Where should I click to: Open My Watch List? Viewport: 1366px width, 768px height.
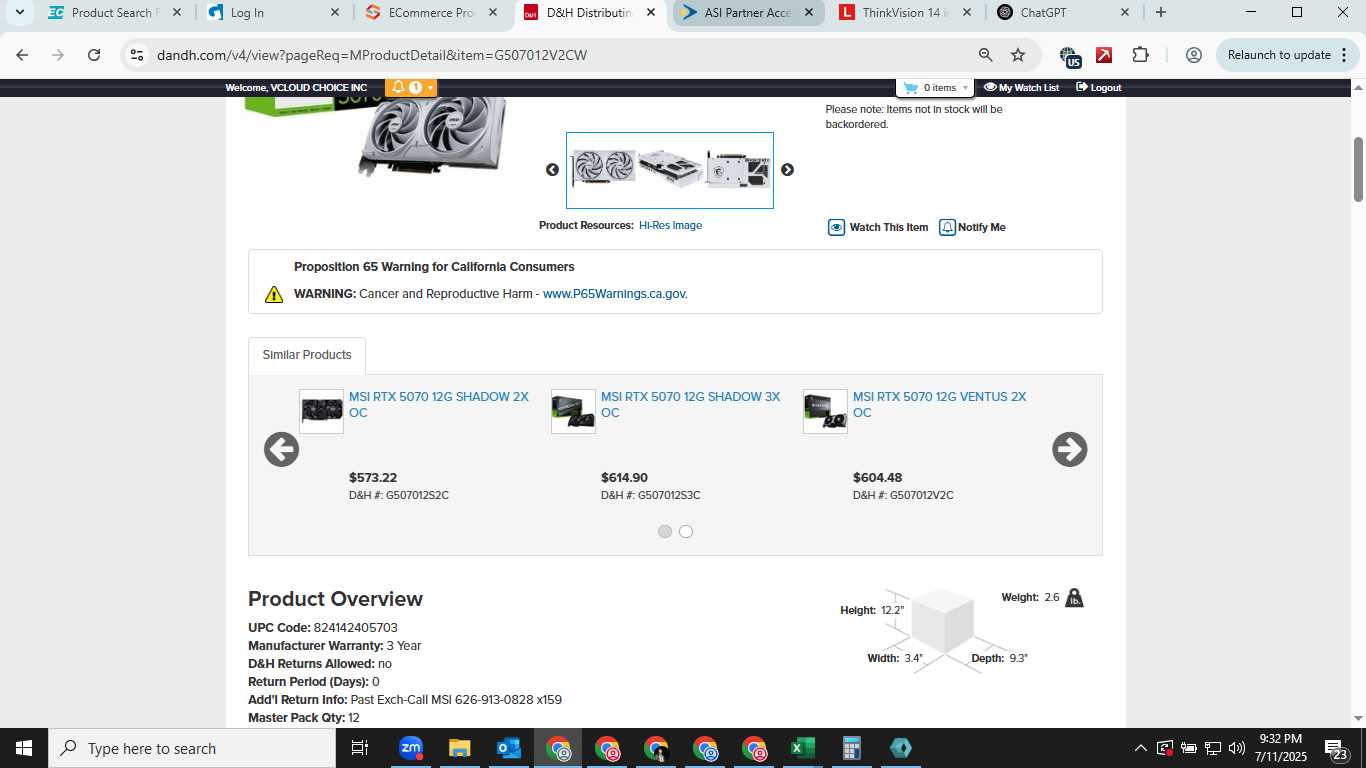(x=1021, y=88)
